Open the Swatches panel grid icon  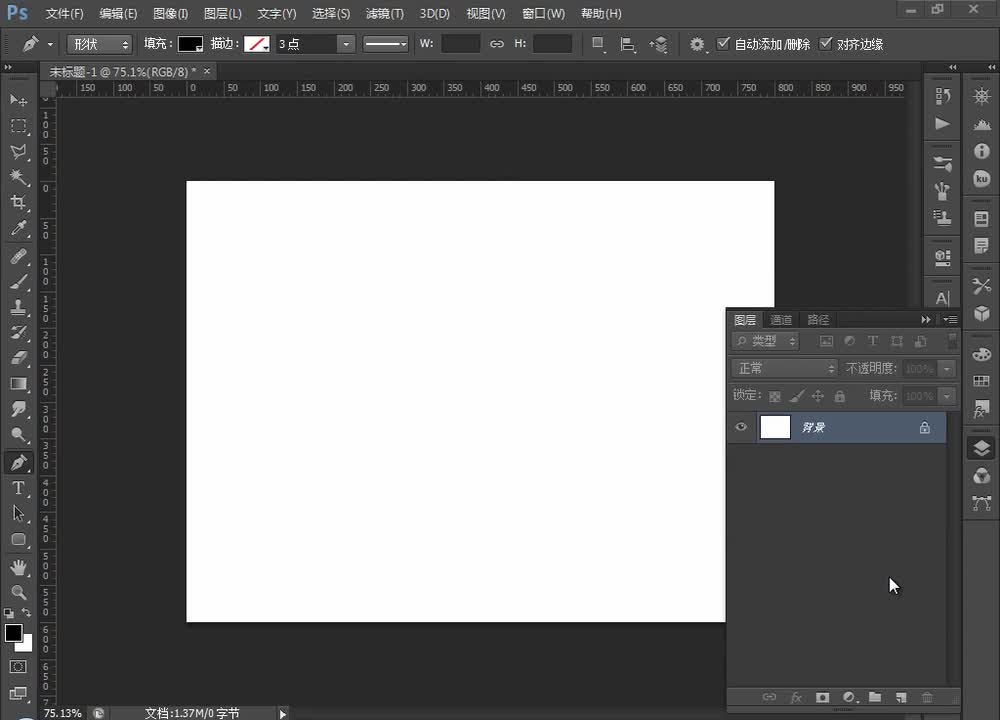click(982, 381)
